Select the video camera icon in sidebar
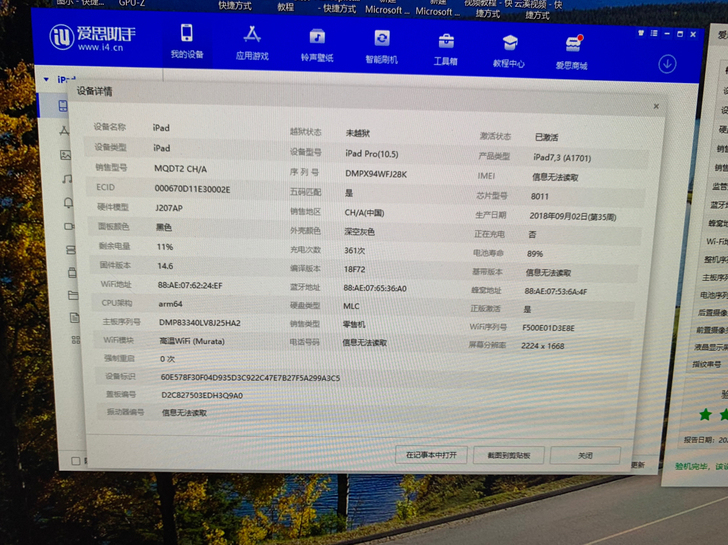This screenshot has height=545, width=728. (69, 226)
